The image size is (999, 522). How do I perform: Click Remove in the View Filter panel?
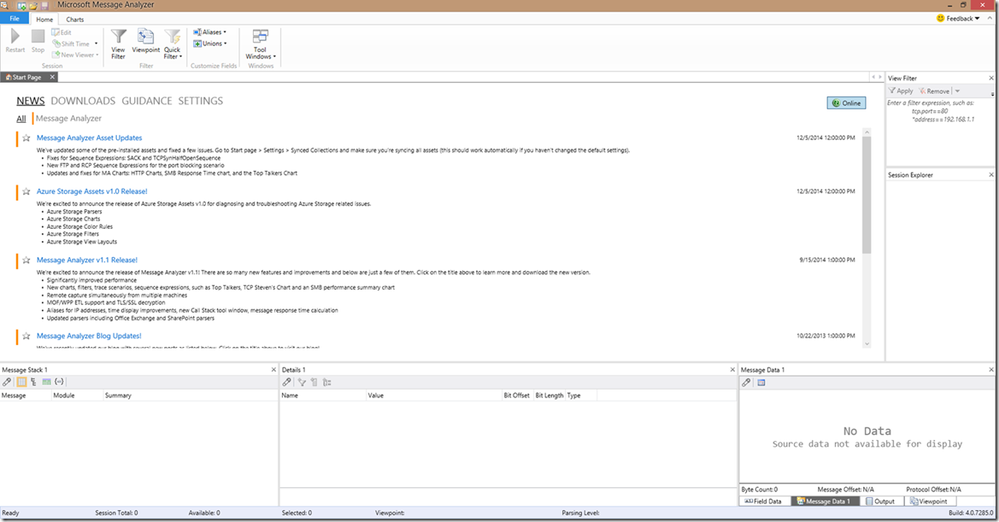coord(935,91)
